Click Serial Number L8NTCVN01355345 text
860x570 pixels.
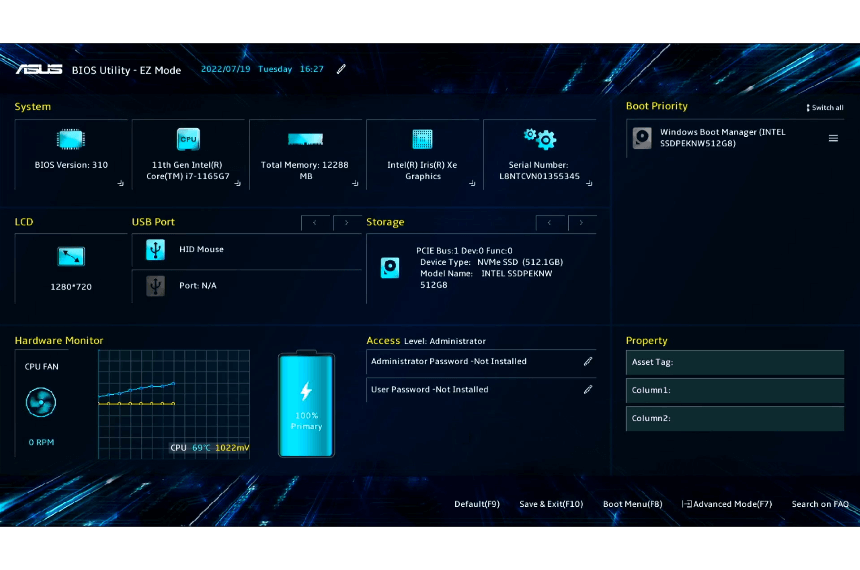(539, 171)
